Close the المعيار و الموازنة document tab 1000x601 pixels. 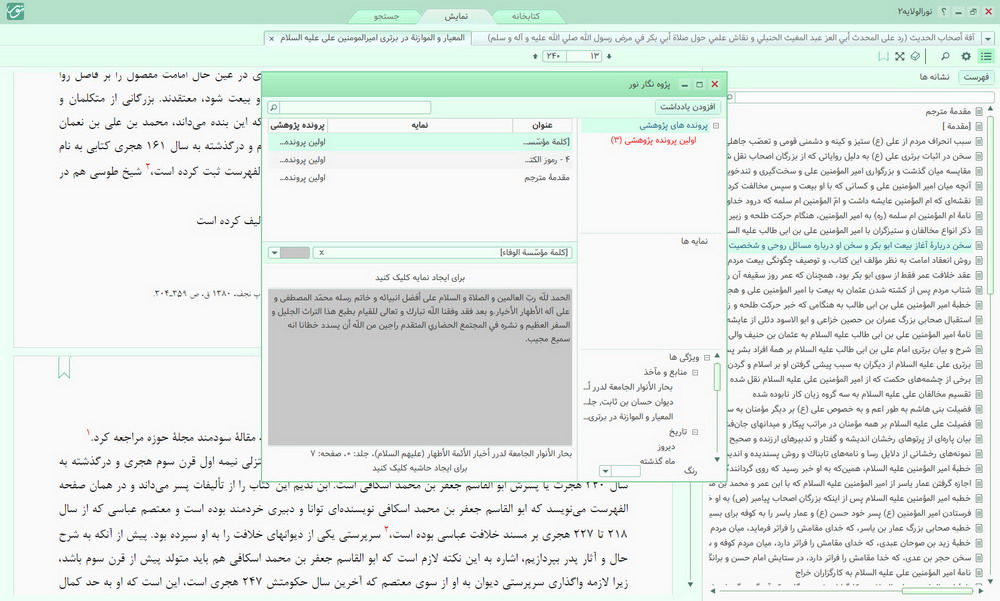(272, 38)
